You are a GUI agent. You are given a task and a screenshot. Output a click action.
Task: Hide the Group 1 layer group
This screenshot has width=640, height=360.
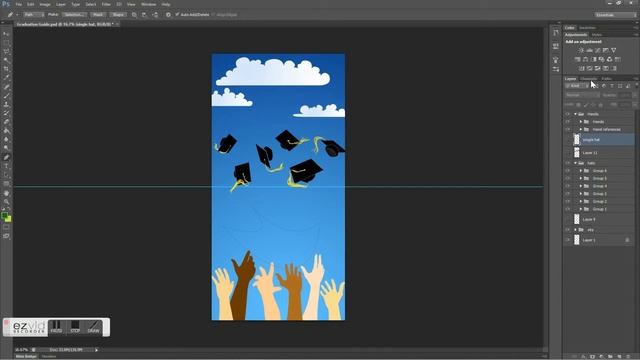coord(567,209)
